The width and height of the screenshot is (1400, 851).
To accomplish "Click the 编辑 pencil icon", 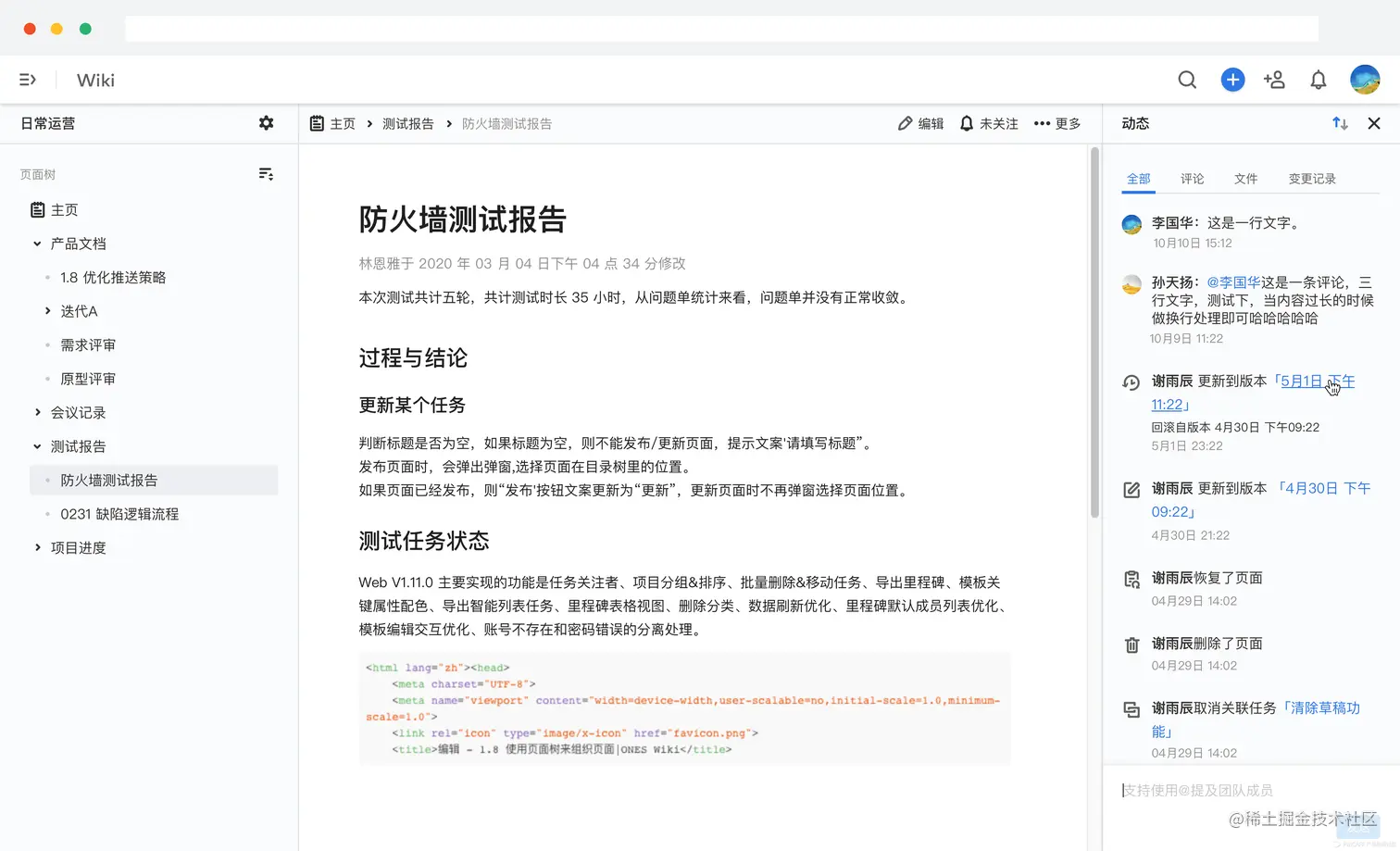I will 905,123.
